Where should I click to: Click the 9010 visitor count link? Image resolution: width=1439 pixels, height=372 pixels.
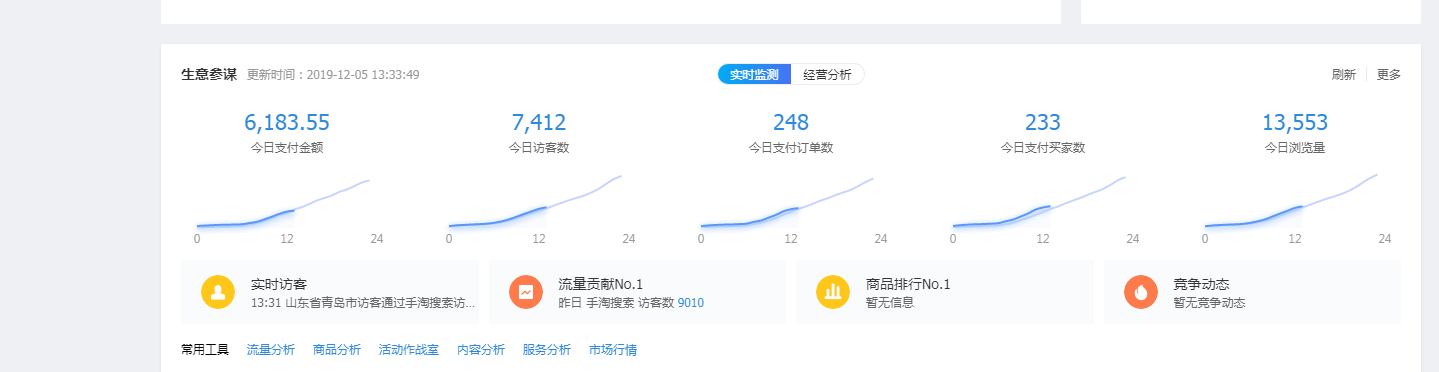click(691, 302)
